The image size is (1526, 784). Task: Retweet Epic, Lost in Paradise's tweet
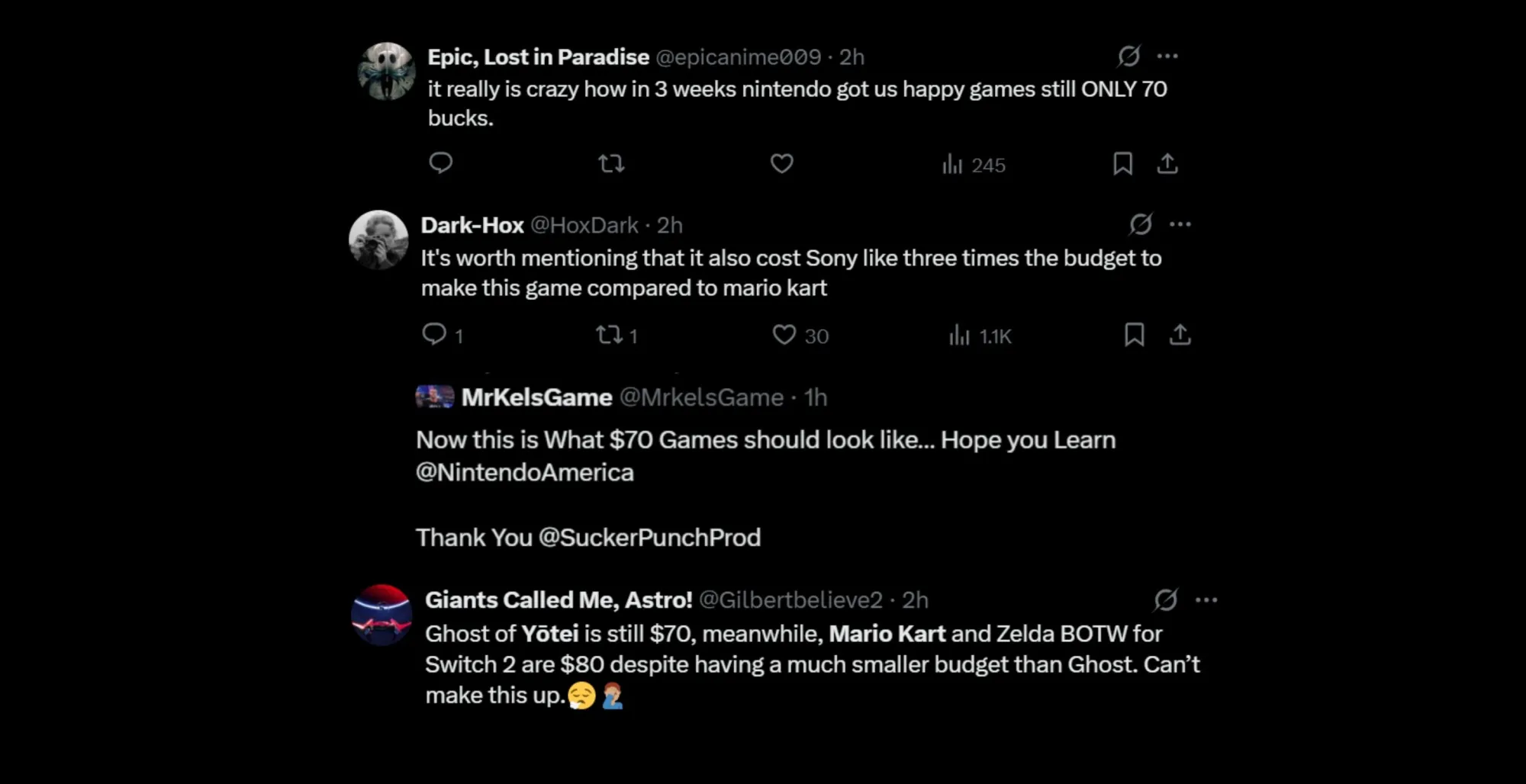tap(611, 163)
